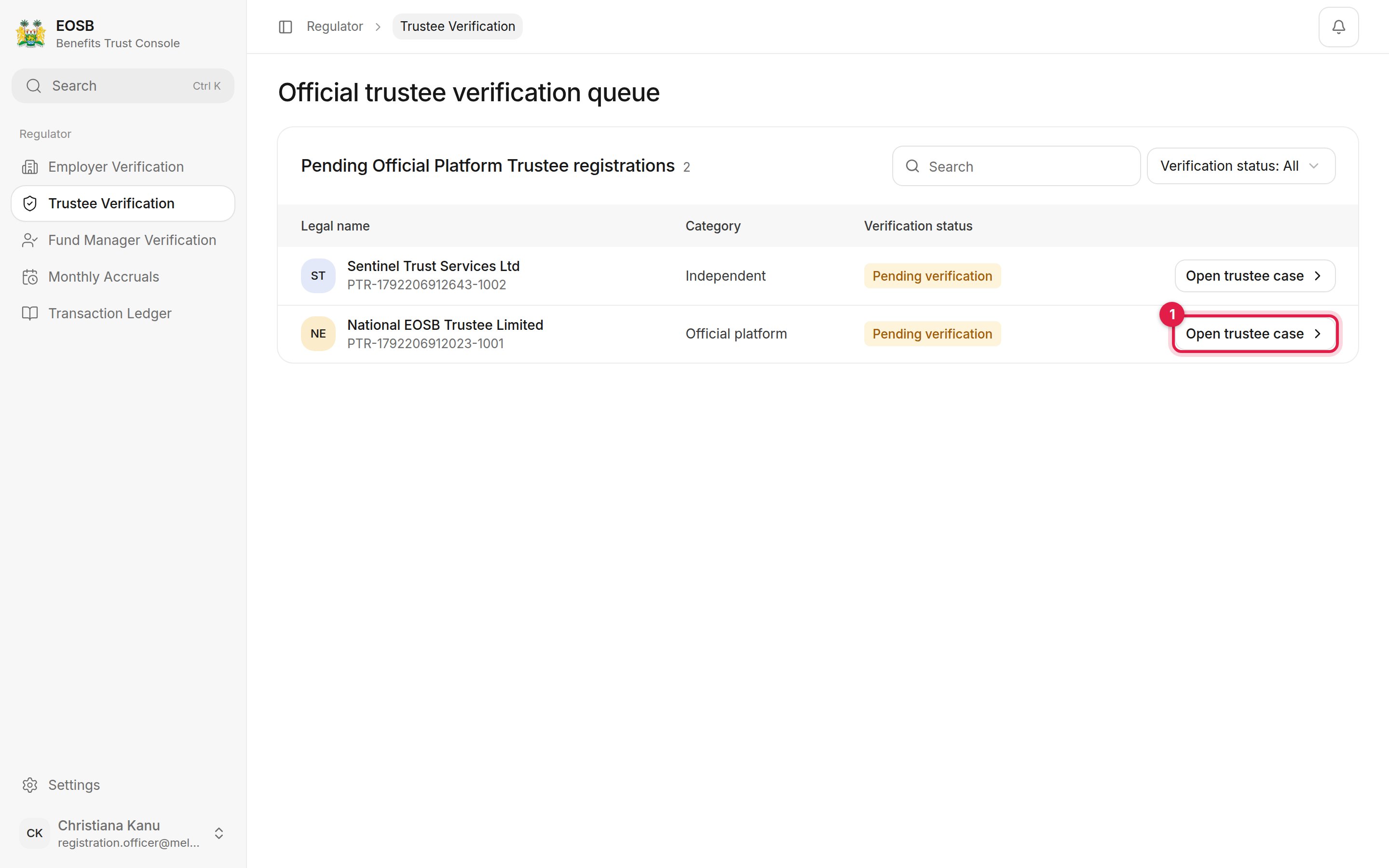Image resolution: width=1389 pixels, height=868 pixels.
Task: Open trustee case for National EOSB Trustee
Action: (x=1255, y=334)
